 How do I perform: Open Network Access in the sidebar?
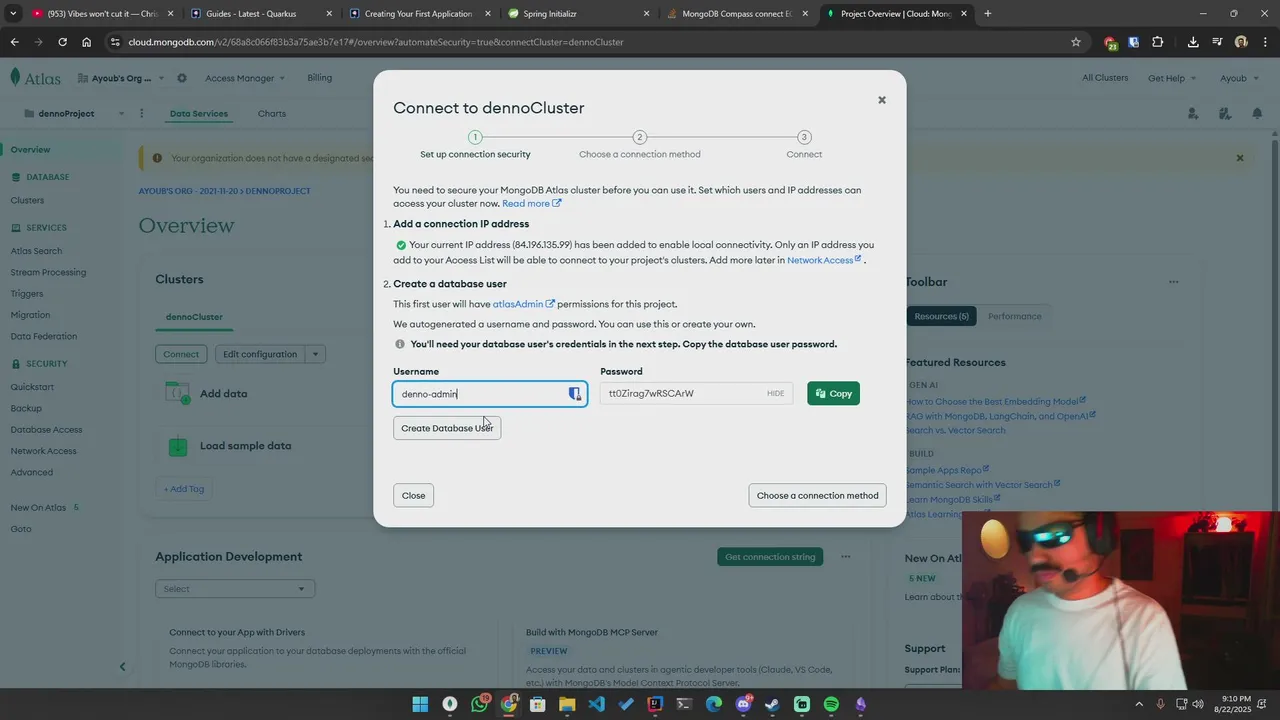click(43, 451)
